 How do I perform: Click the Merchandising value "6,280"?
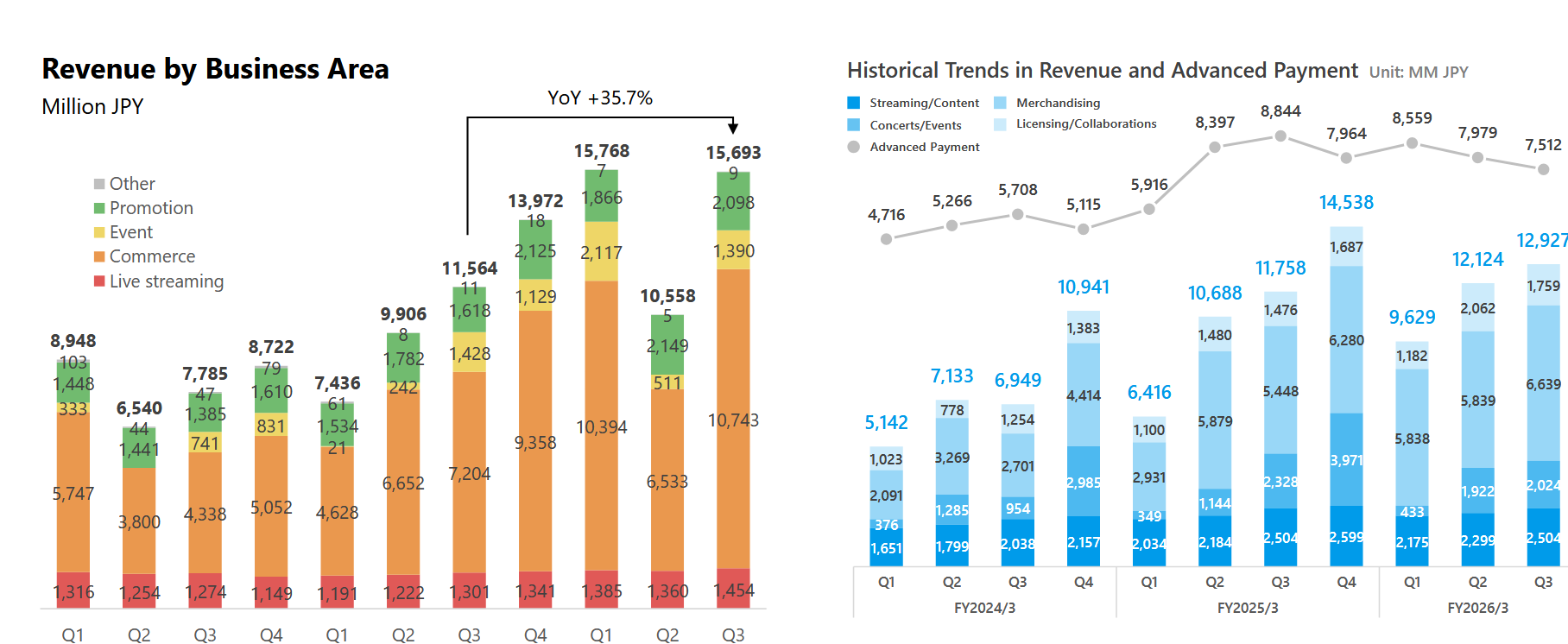tap(1346, 340)
